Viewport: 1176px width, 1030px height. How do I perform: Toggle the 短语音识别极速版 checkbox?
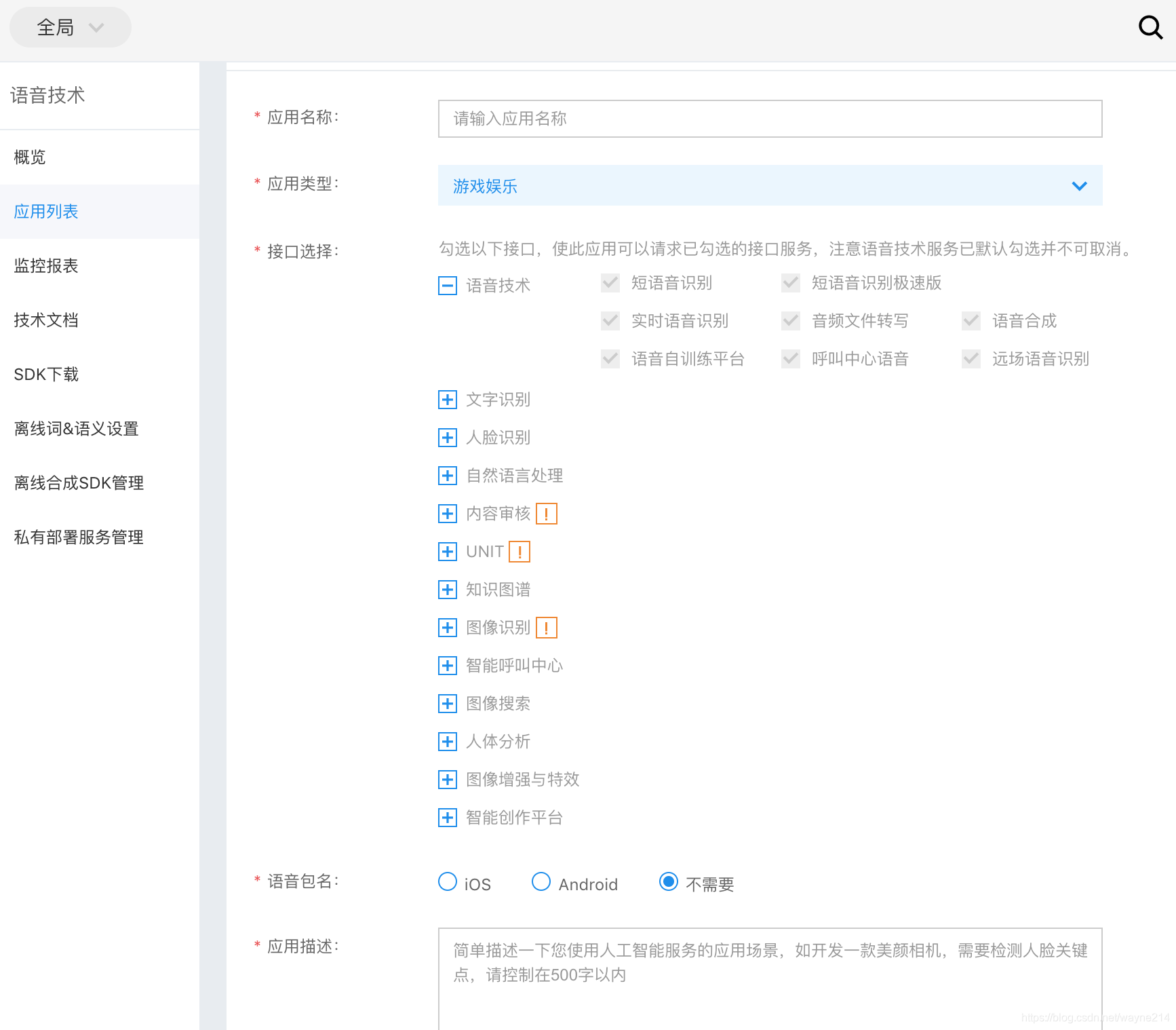click(791, 283)
